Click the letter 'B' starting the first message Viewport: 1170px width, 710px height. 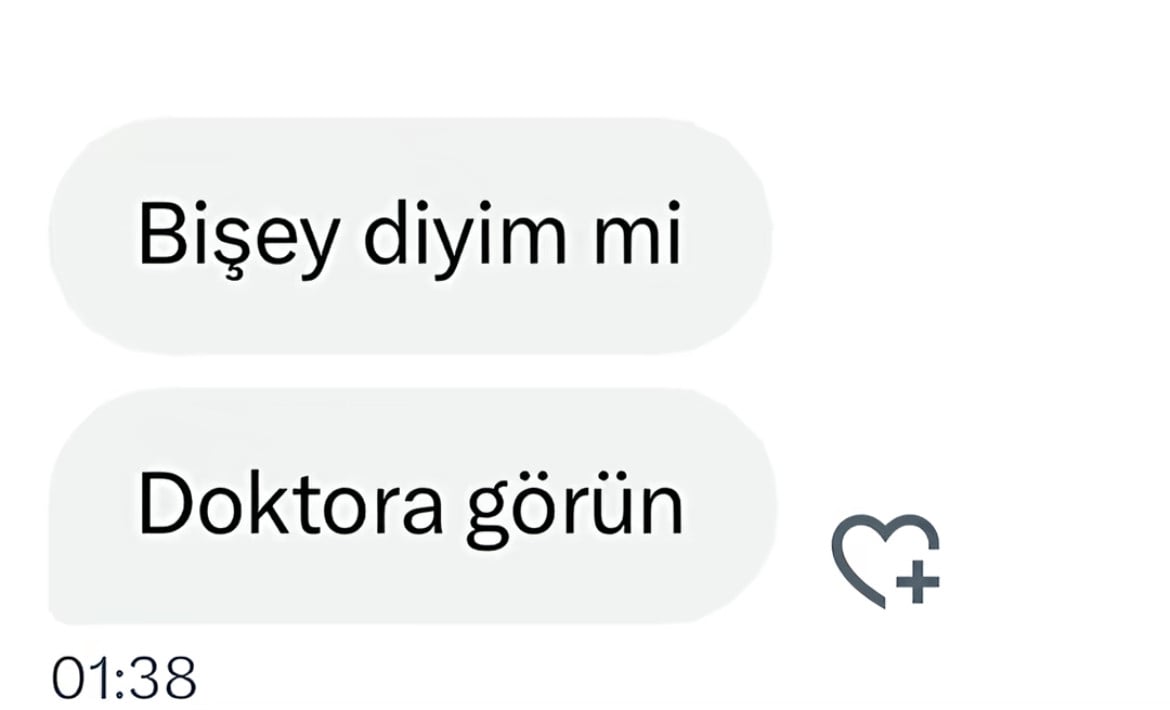tap(161, 233)
